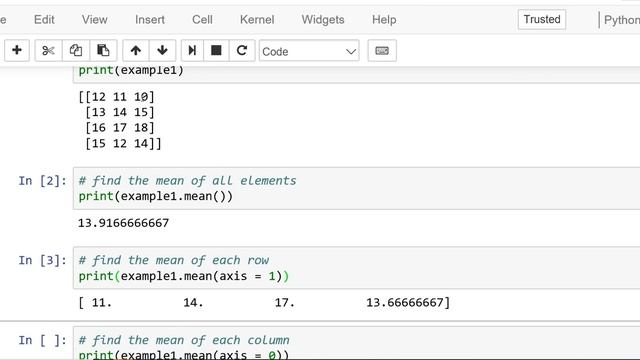640x360 pixels.
Task: Click the Python kernel name indicator
Action: pyautogui.click(x=622, y=20)
